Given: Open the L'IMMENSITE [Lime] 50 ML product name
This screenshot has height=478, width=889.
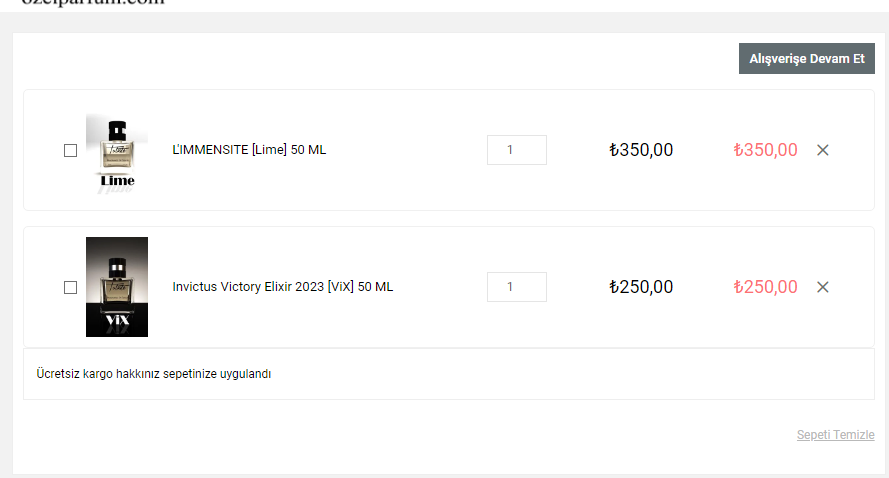Looking at the screenshot, I should (249, 150).
